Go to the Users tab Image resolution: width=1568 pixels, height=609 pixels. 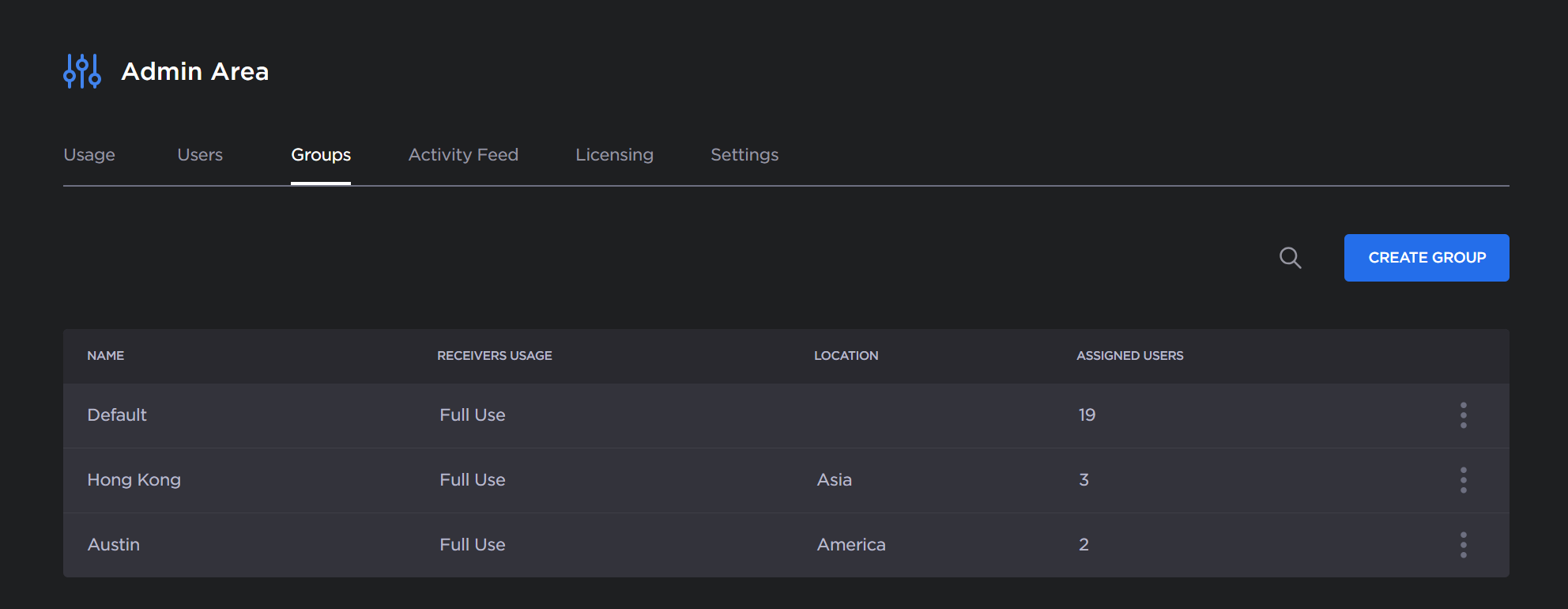coord(200,155)
